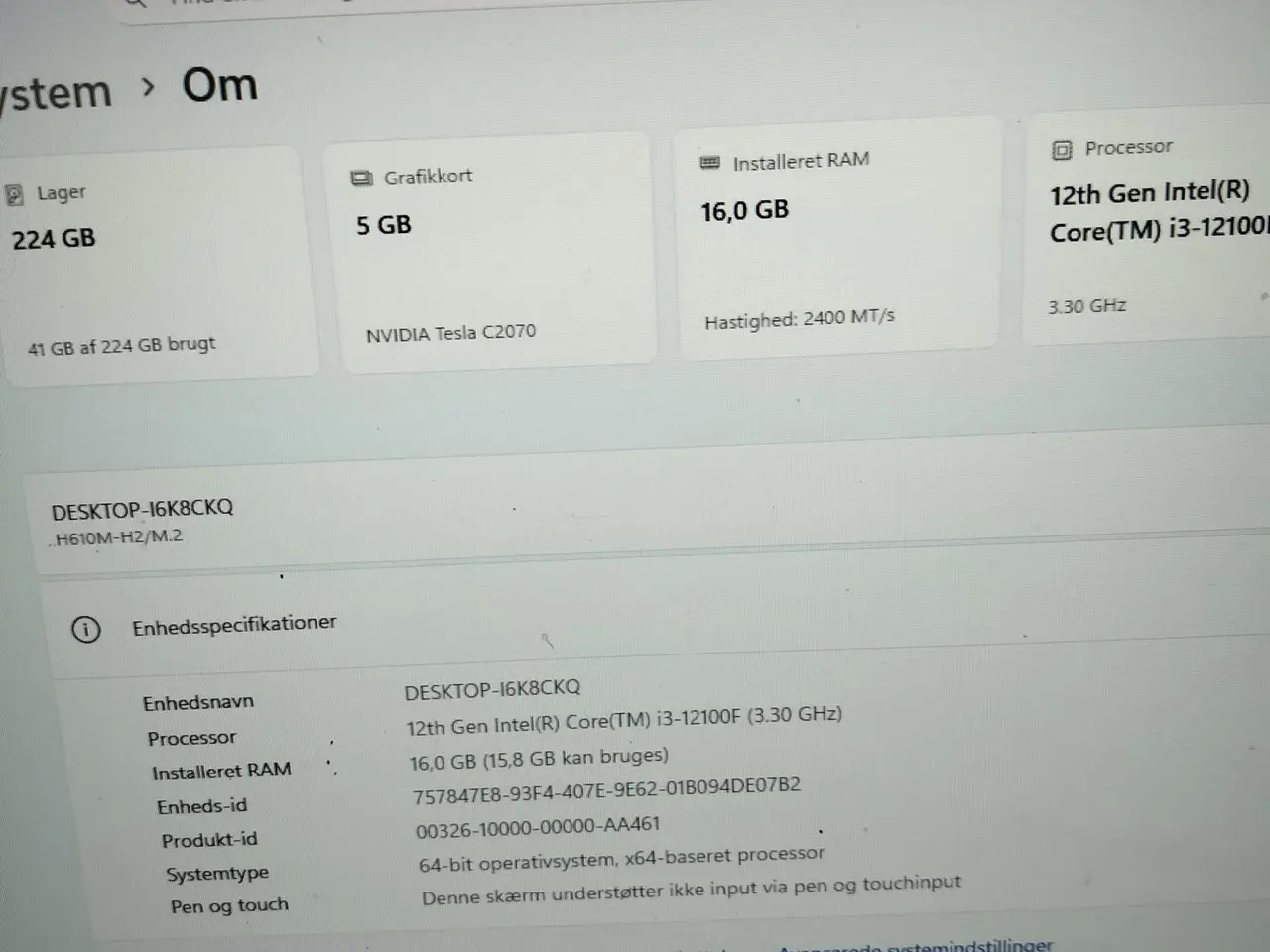Click the Om breadcrumb title
1270x952 pixels.
(x=219, y=85)
